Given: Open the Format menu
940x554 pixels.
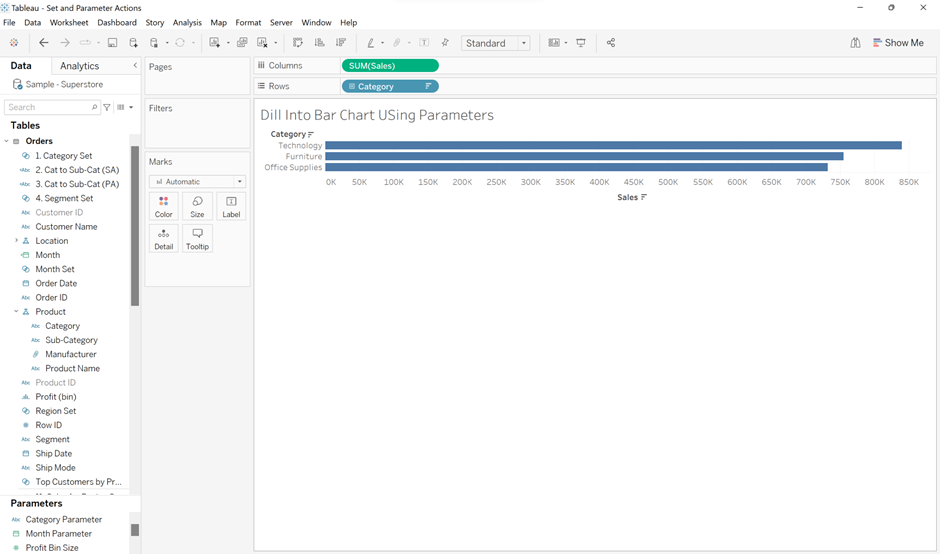Looking at the screenshot, I should 248,22.
